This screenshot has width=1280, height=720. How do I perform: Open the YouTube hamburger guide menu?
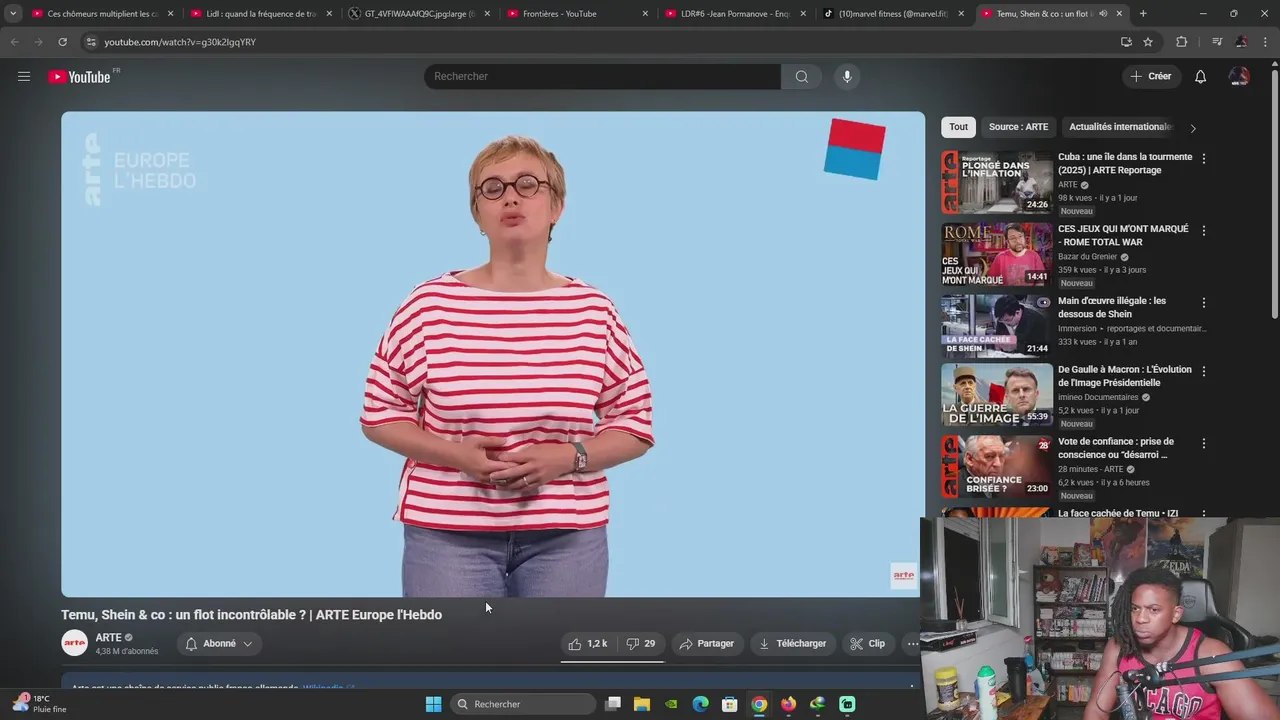coord(24,76)
